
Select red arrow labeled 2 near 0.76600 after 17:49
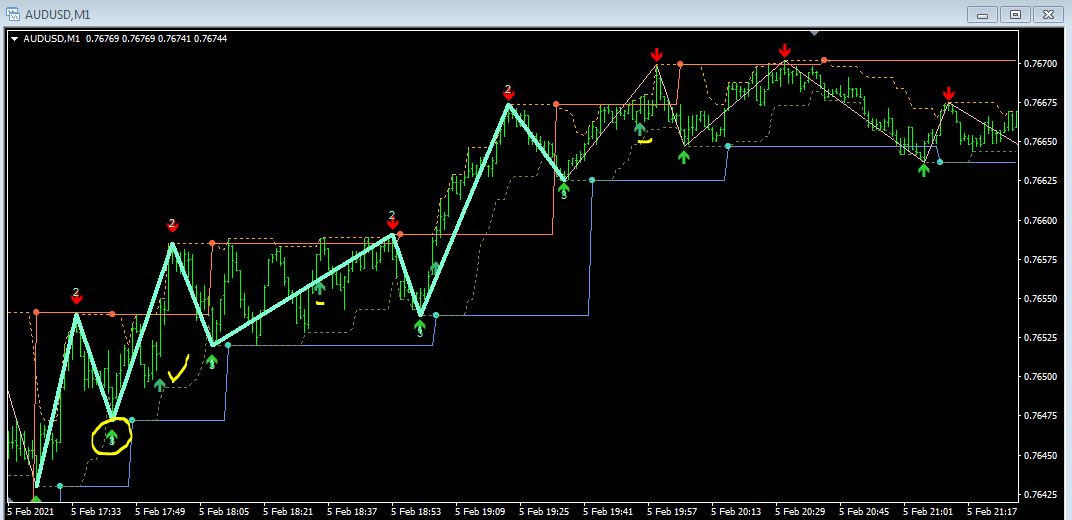(x=172, y=225)
